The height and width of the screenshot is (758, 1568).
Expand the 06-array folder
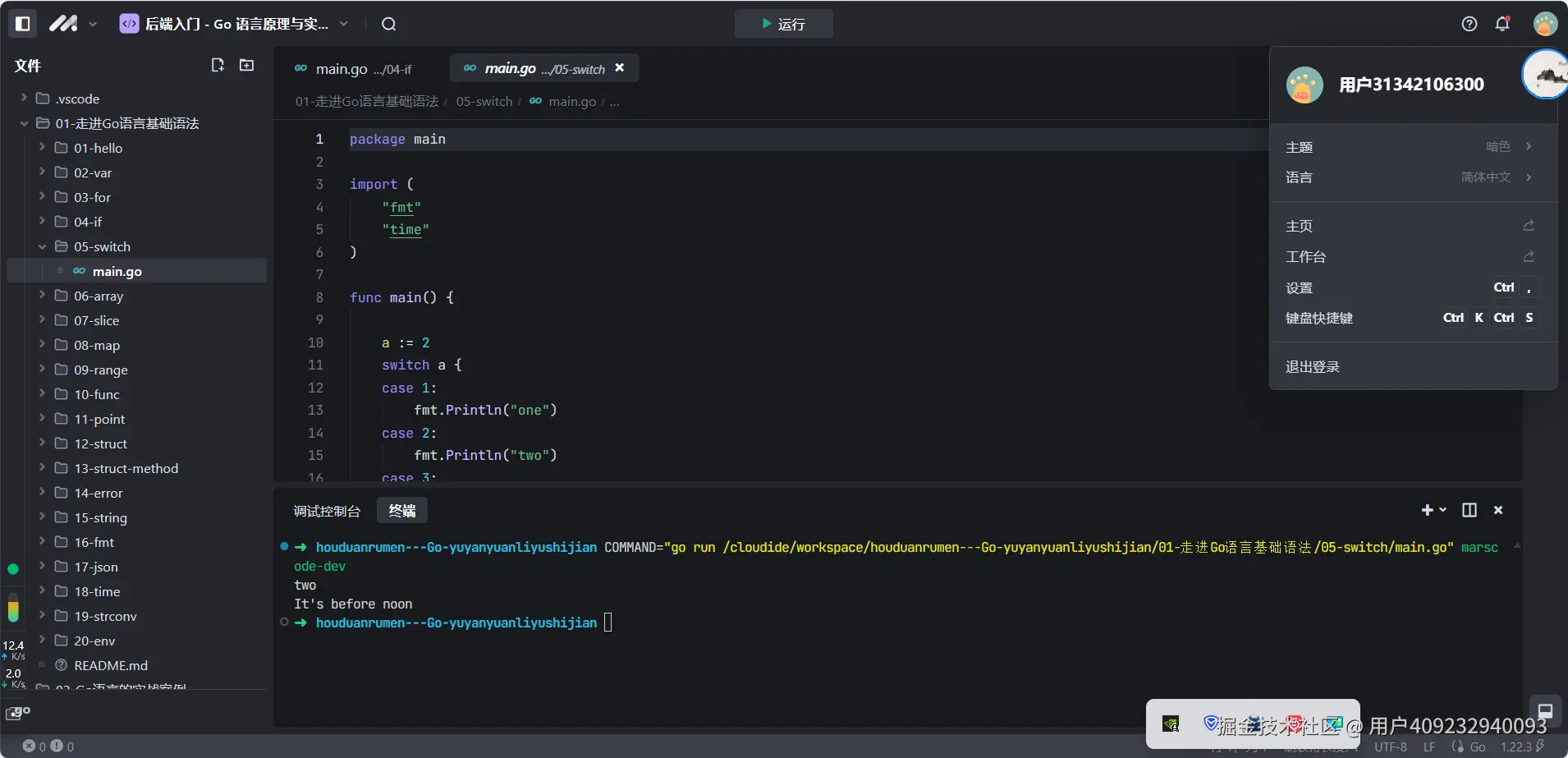point(99,296)
